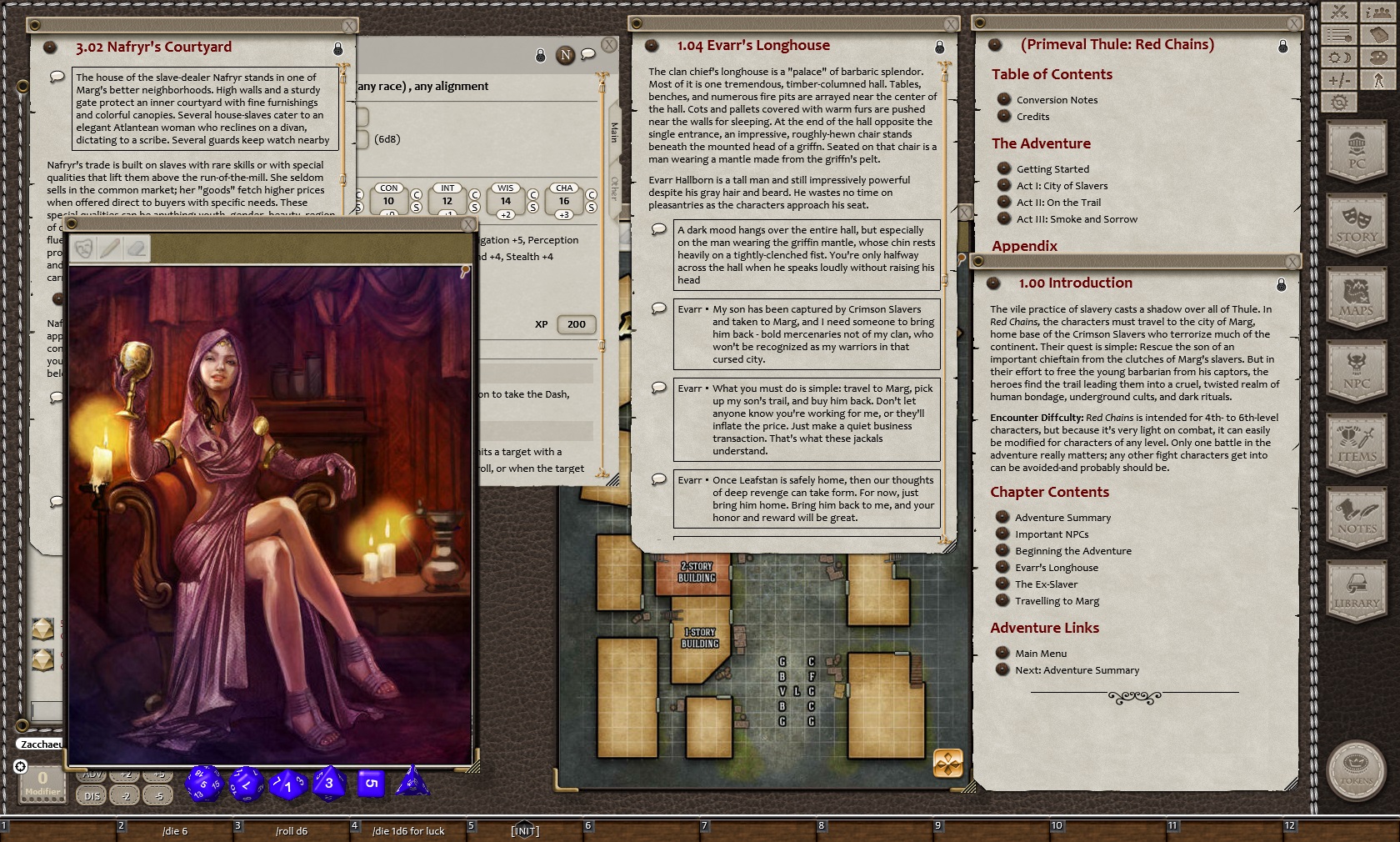Image resolution: width=1400 pixels, height=842 pixels.
Task: Click the day/night Lighting icon
Action: [x=1339, y=58]
